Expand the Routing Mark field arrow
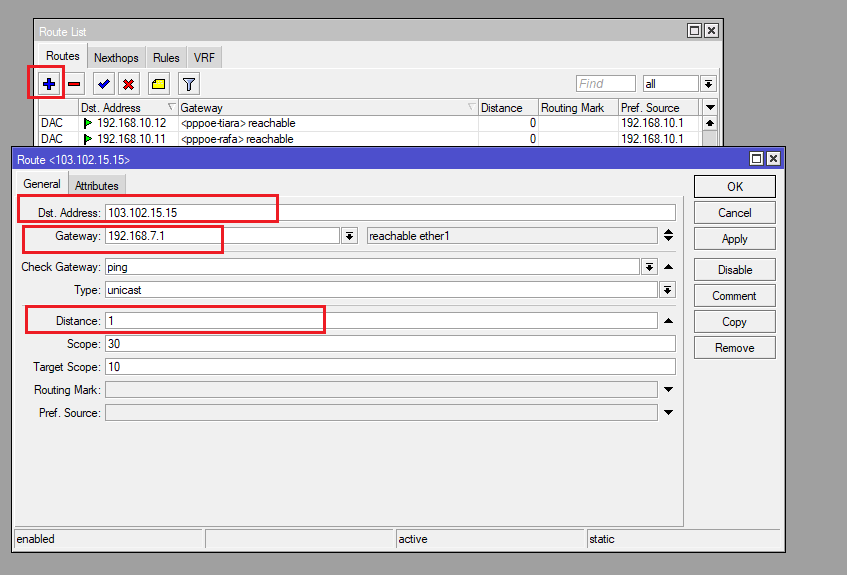The width and height of the screenshot is (847, 575). [x=668, y=390]
